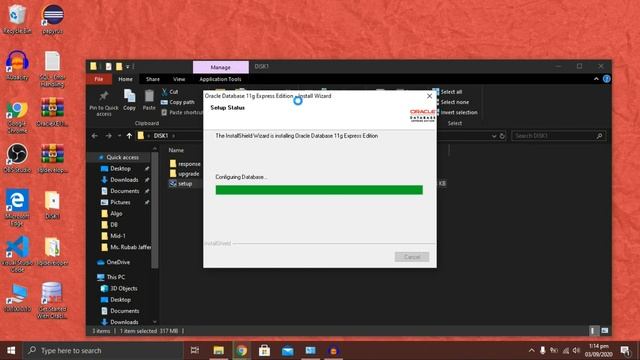This screenshot has width=640, height=360.
Task: Click the Windows Start button
Action: 11,350
